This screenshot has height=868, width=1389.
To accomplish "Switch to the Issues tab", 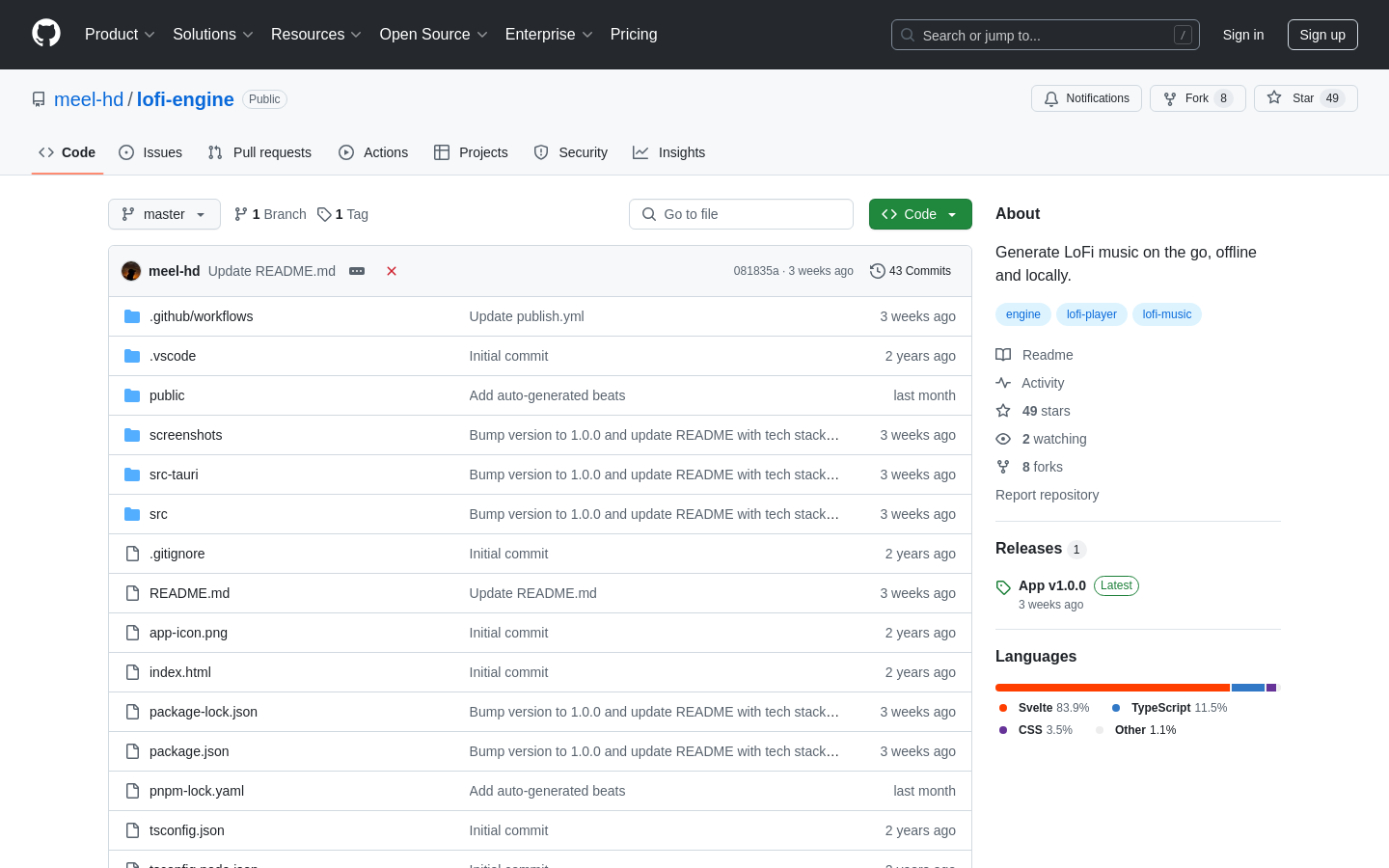I will click(150, 152).
